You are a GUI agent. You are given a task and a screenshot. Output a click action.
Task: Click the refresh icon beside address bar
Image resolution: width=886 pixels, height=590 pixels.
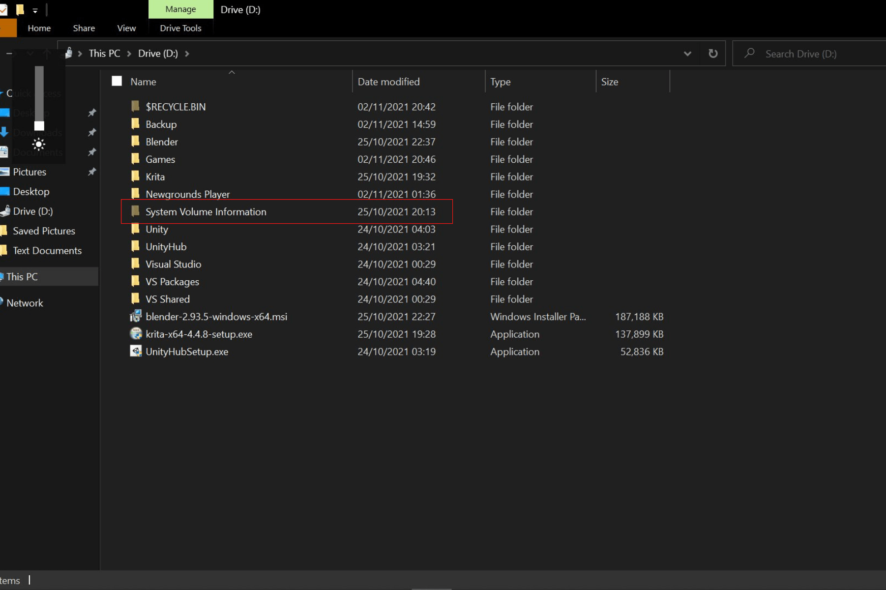click(713, 54)
